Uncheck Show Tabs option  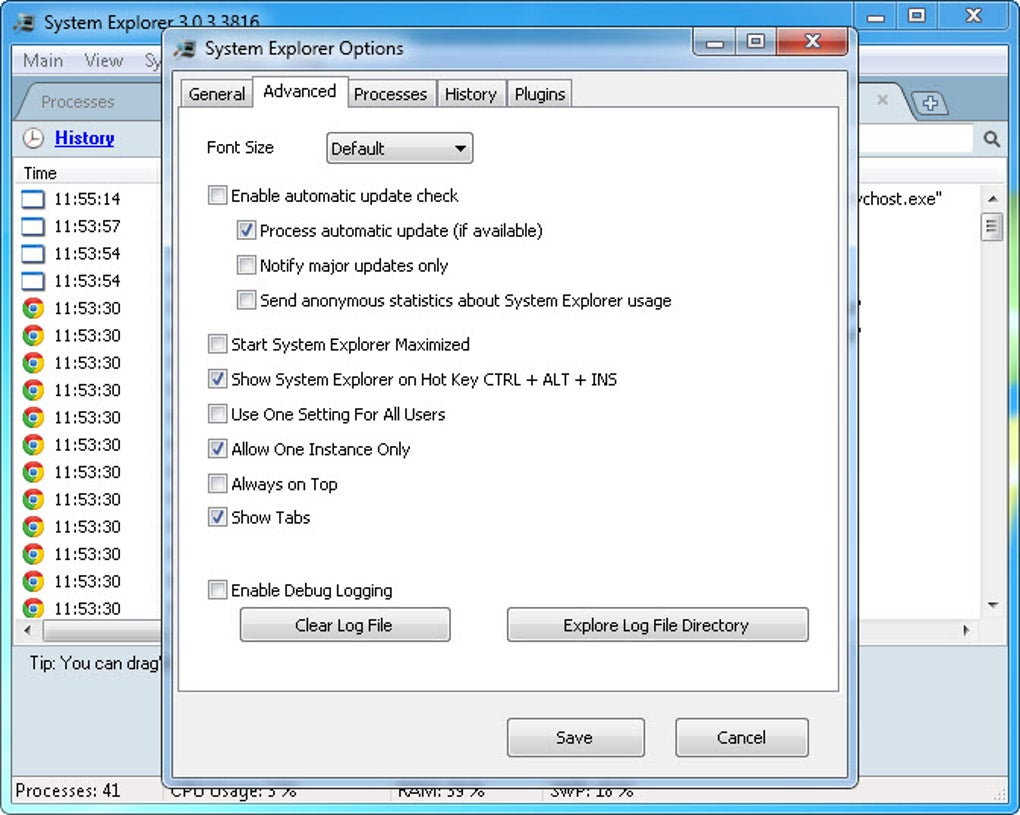[217, 518]
